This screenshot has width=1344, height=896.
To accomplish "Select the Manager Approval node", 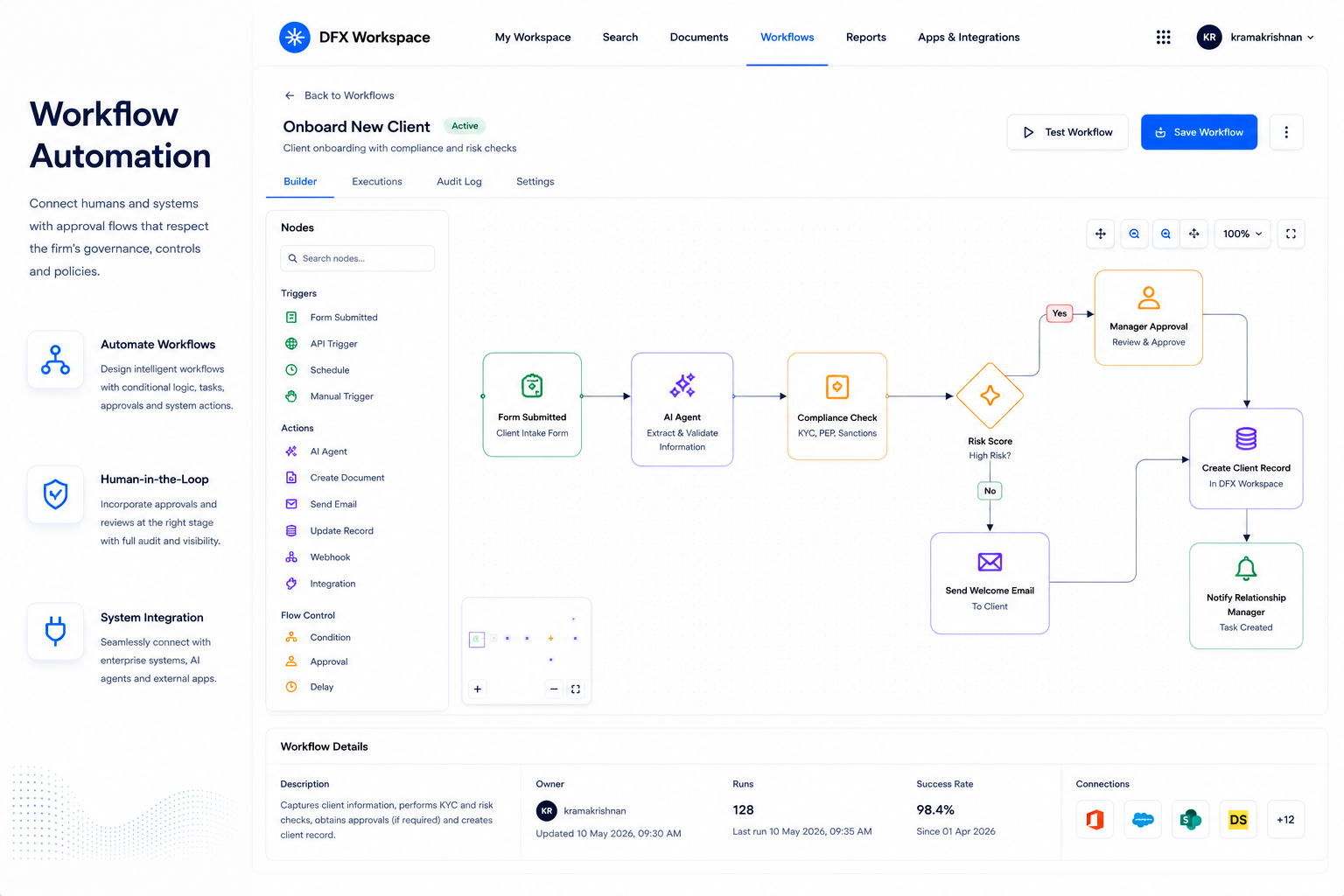I will 1149,318.
